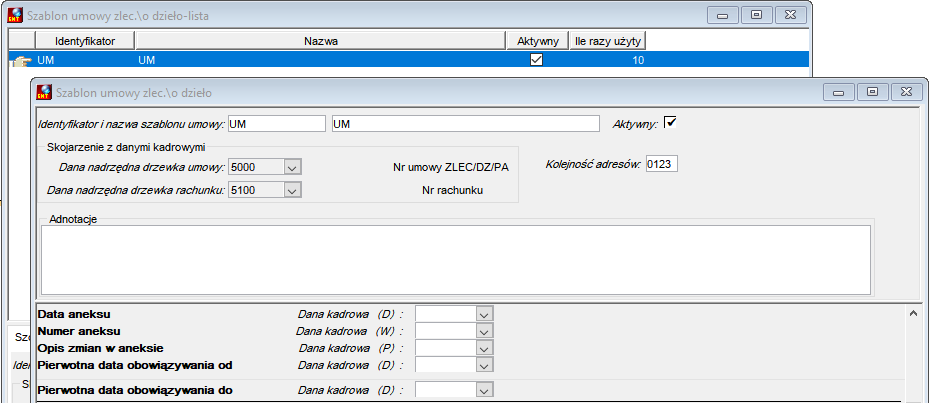Viewport: 930px width, 403px height.
Task: Click the Opis zmian w aneksie label
Action: pyautogui.click(x=100, y=348)
